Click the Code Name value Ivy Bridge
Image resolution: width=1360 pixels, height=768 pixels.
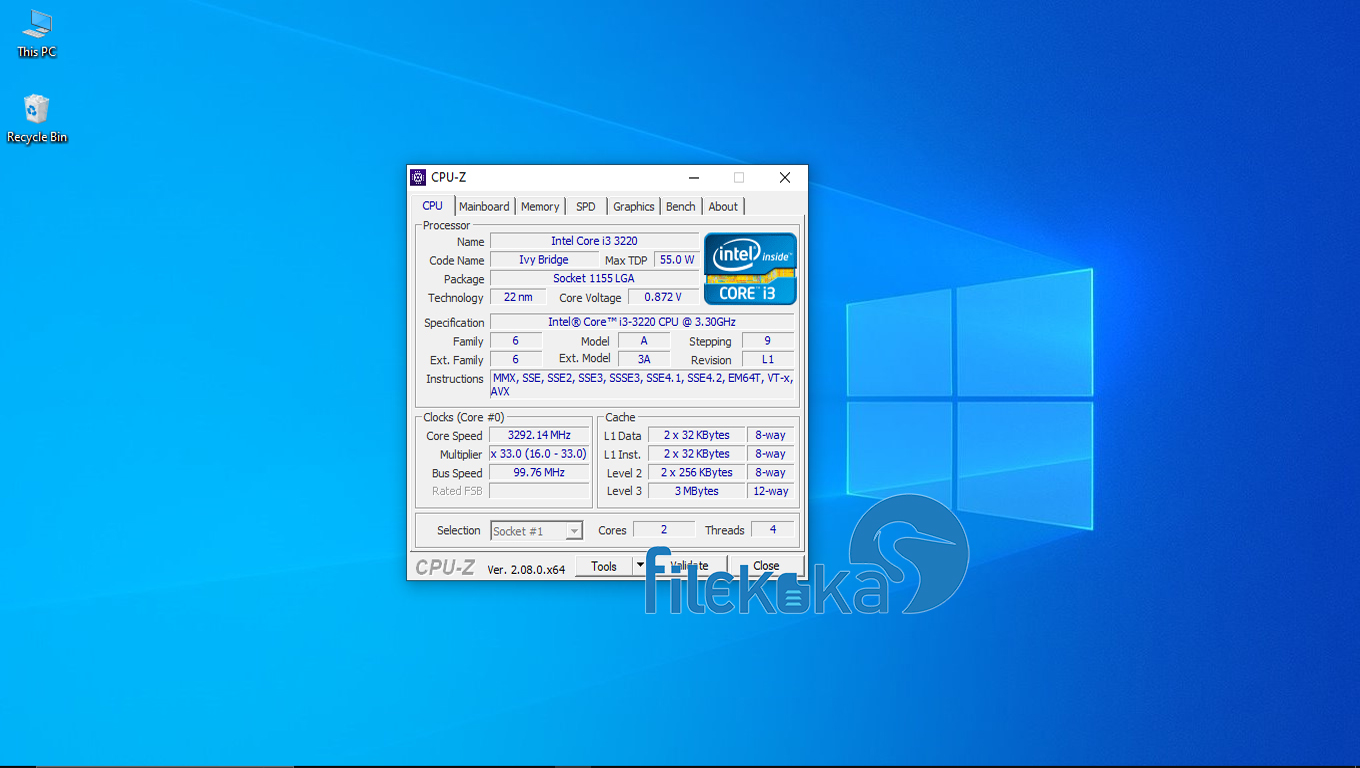pos(544,260)
